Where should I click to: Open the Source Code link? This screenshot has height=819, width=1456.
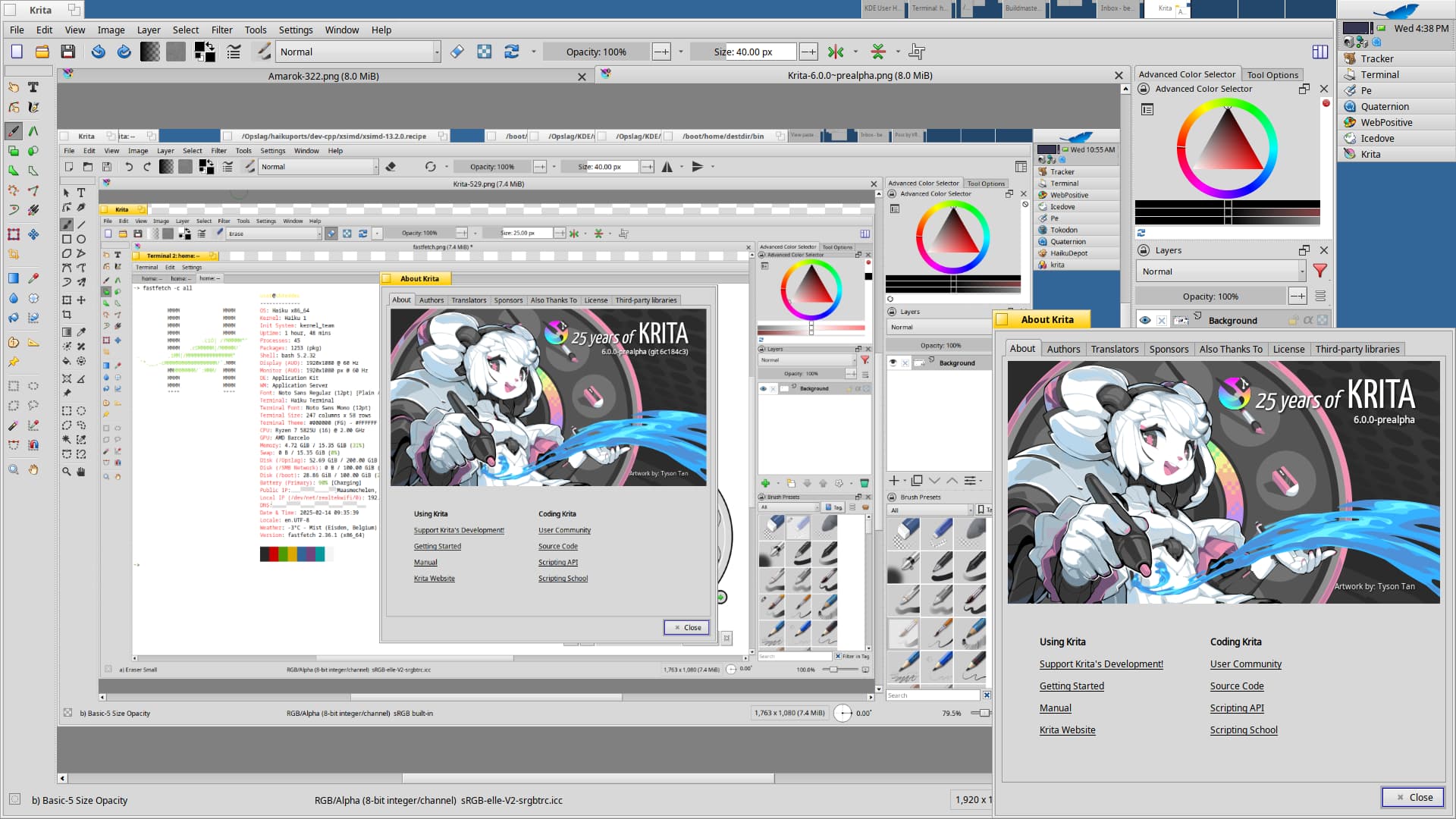pyautogui.click(x=1237, y=686)
